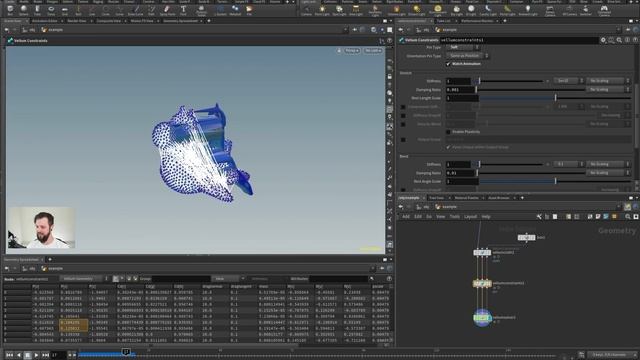The height and width of the screenshot is (360, 640).
Task: Switch to the Material Palette tab
Action: 467,198
